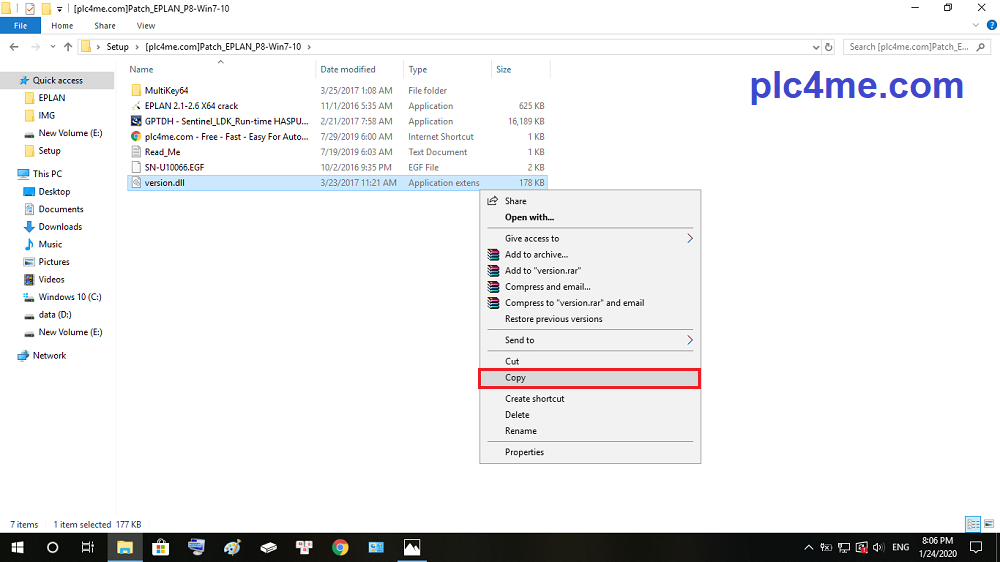1000x562 pixels.
Task: Click the Windows Start button
Action: coord(17,547)
